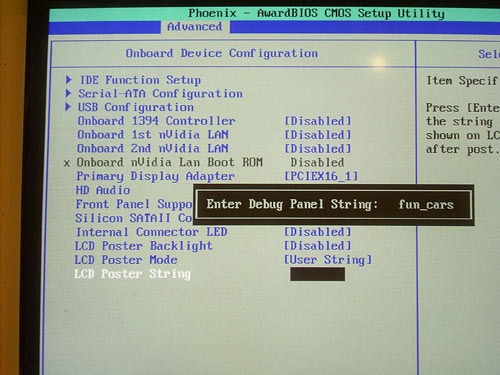This screenshot has width=500, height=375.
Task: Click the Phoenix AwardBIOS CMOS Setup Utility title
Action: (316, 13)
